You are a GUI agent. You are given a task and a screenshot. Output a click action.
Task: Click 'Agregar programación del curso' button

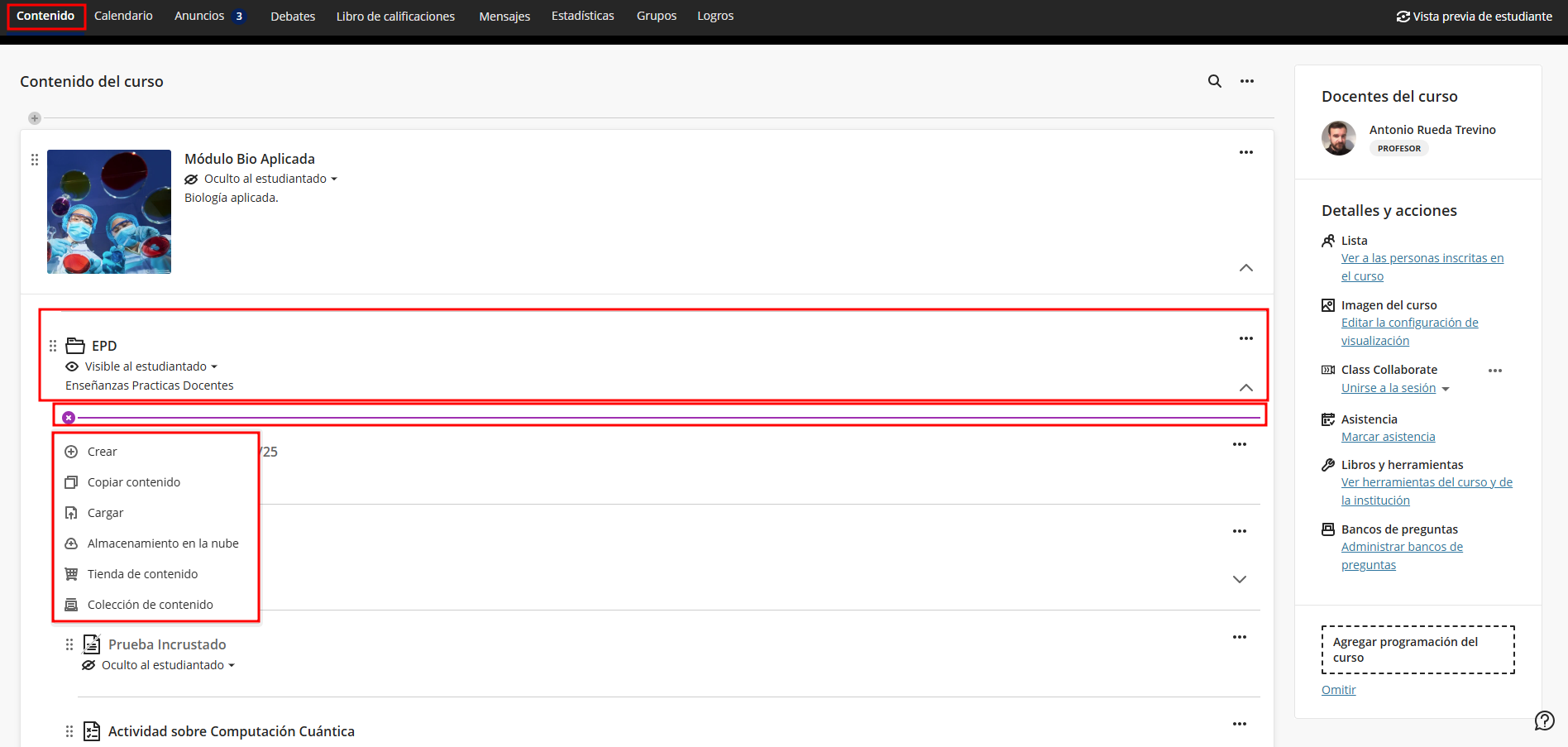(1417, 649)
